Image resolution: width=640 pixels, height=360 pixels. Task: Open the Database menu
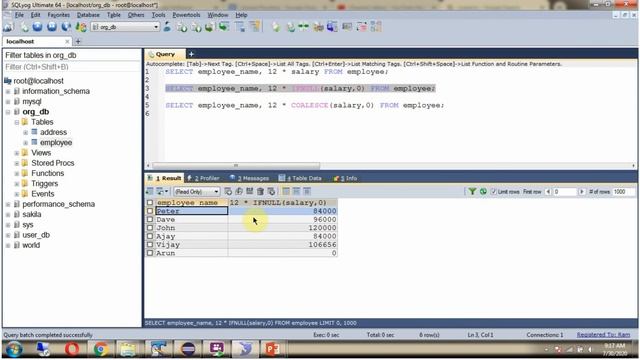(x=88, y=15)
